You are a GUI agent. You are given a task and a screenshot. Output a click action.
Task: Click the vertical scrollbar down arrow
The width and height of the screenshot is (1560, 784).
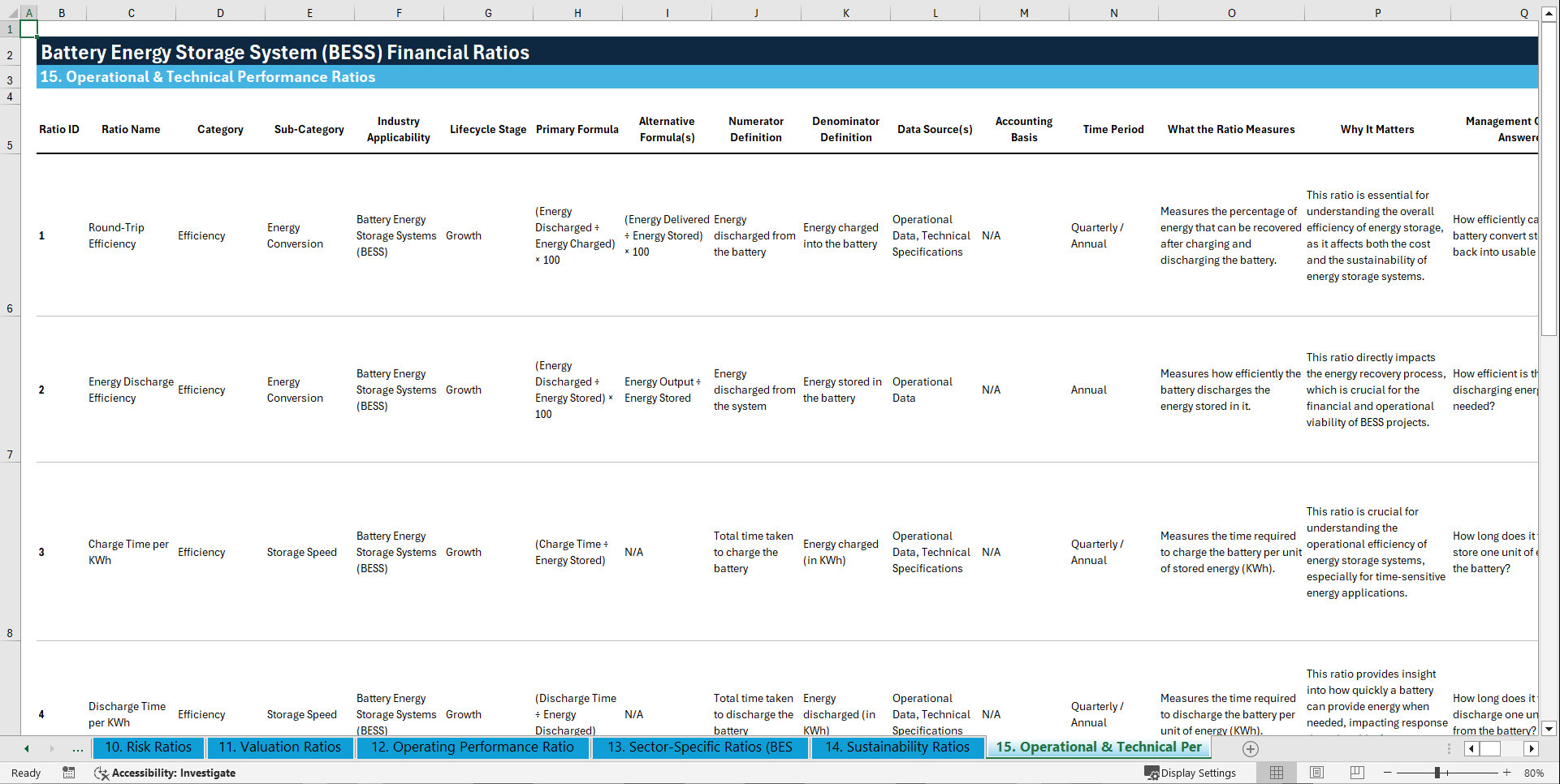tap(1549, 729)
